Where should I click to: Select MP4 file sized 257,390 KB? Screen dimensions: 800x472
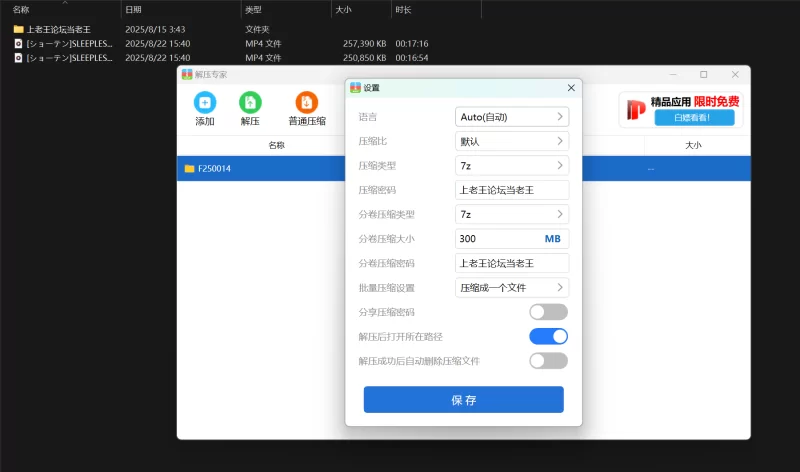[220, 43]
